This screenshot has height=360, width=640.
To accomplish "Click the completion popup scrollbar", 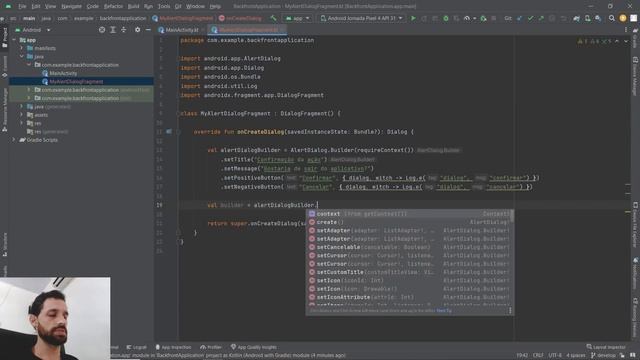I will 512,216.
